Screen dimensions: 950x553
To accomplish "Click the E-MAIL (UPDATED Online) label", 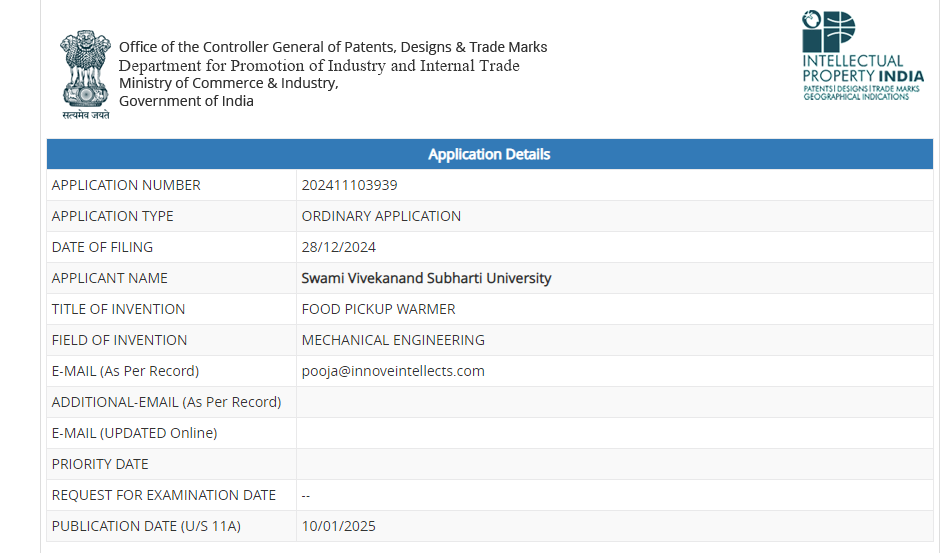I will tap(134, 433).
